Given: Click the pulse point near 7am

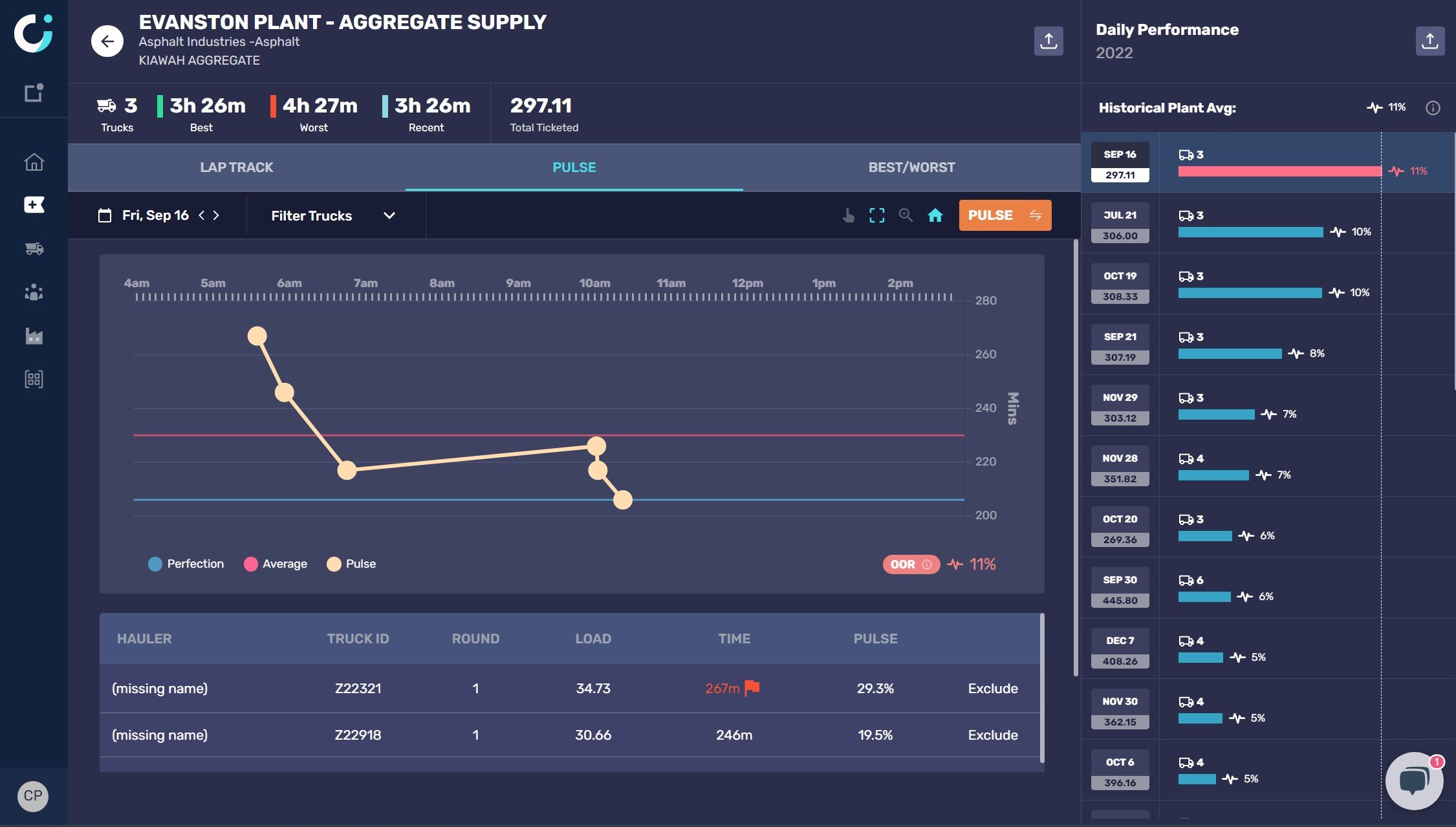Looking at the screenshot, I should [x=347, y=470].
